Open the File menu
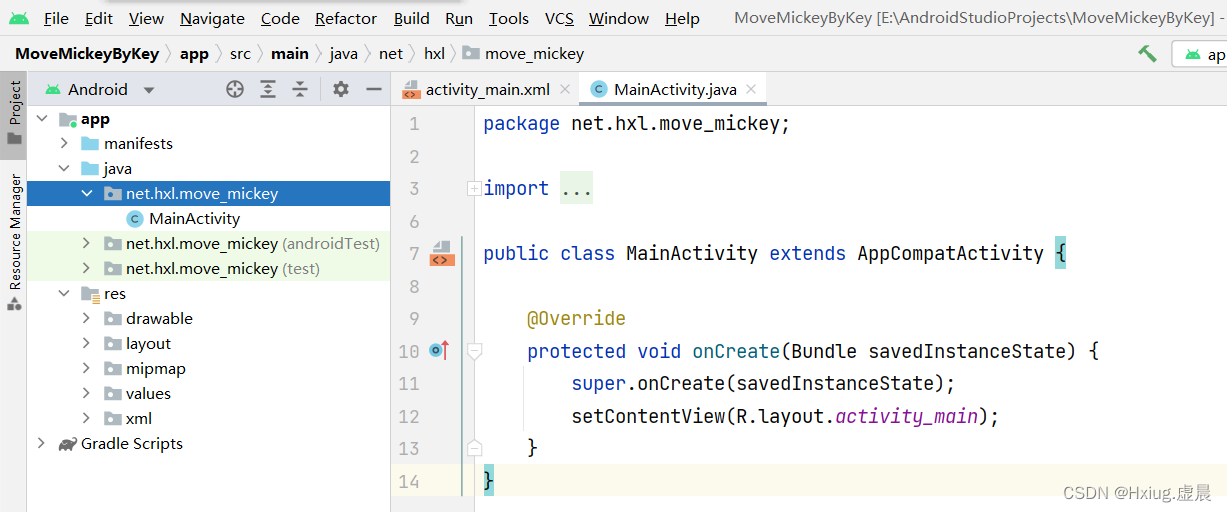The height and width of the screenshot is (512, 1227). click(x=56, y=18)
